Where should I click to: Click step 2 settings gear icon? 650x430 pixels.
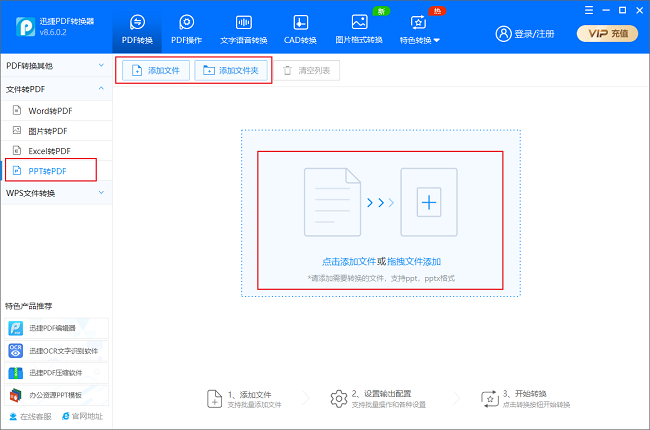tap(339, 399)
